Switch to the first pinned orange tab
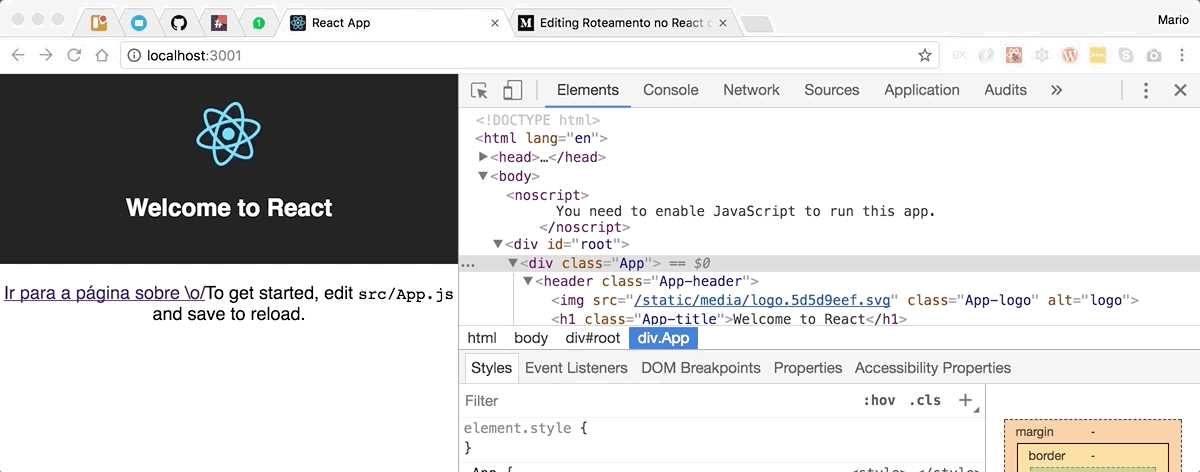Screen dimensions: 1200x472 [98, 22]
